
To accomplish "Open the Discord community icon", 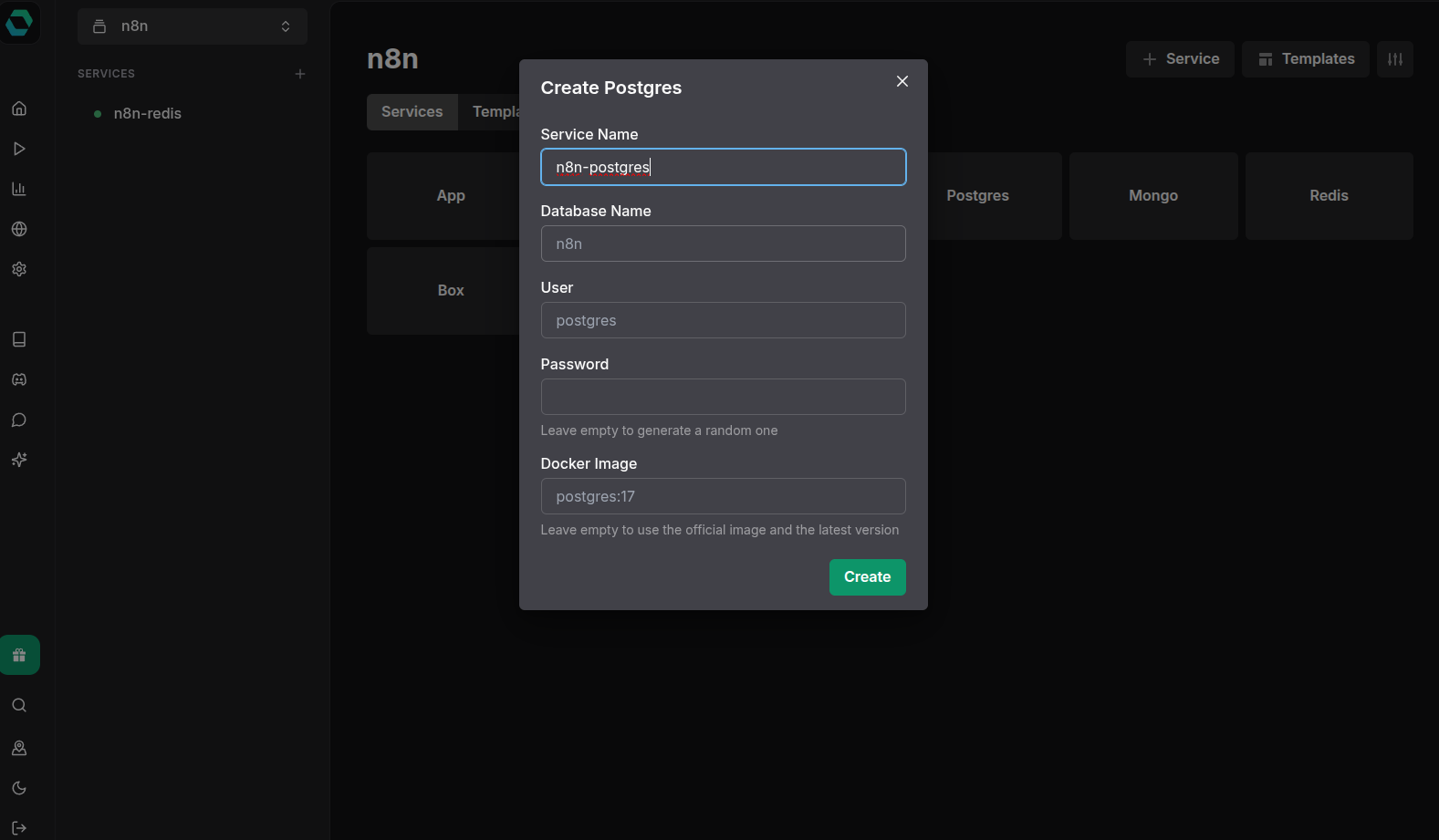I will (19, 379).
